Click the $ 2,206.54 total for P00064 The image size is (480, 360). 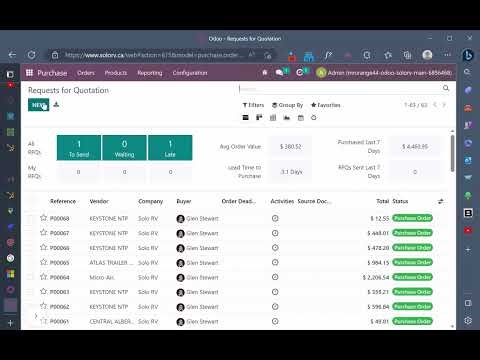point(376,277)
